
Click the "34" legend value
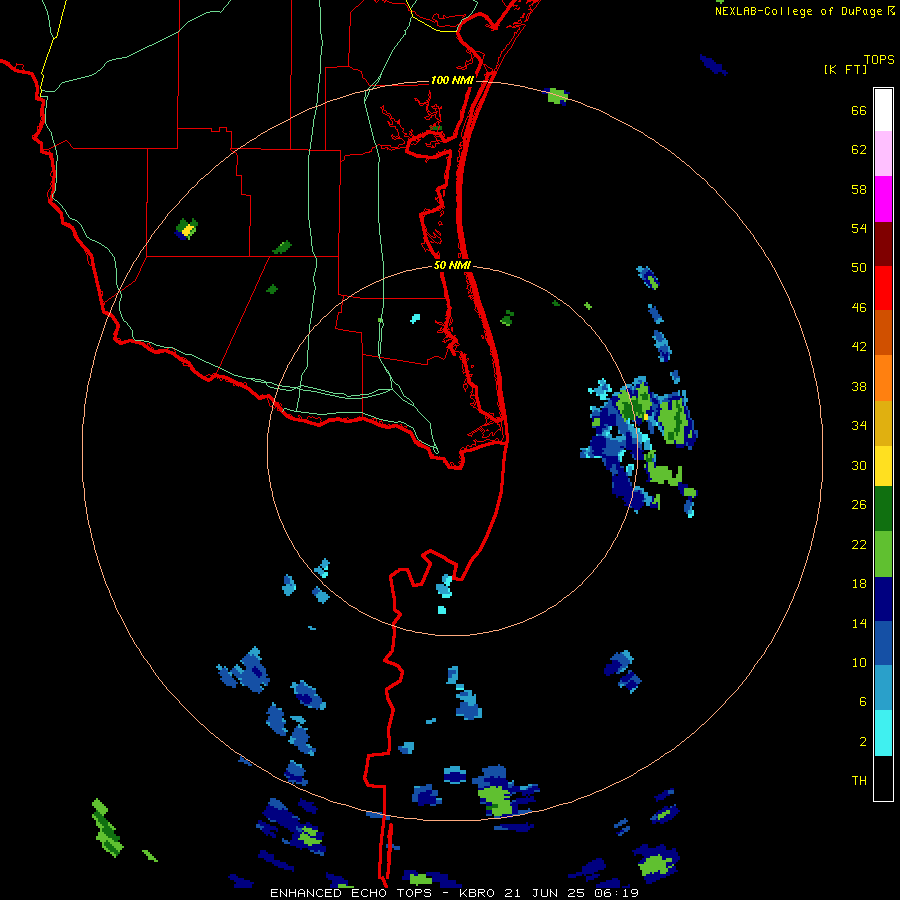(x=859, y=426)
